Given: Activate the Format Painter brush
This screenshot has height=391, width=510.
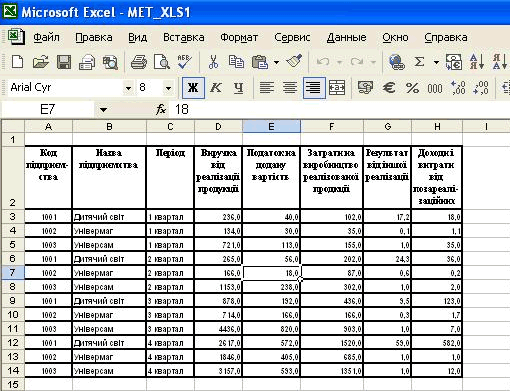Looking at the screenshot, I should [x=294, y=61].
